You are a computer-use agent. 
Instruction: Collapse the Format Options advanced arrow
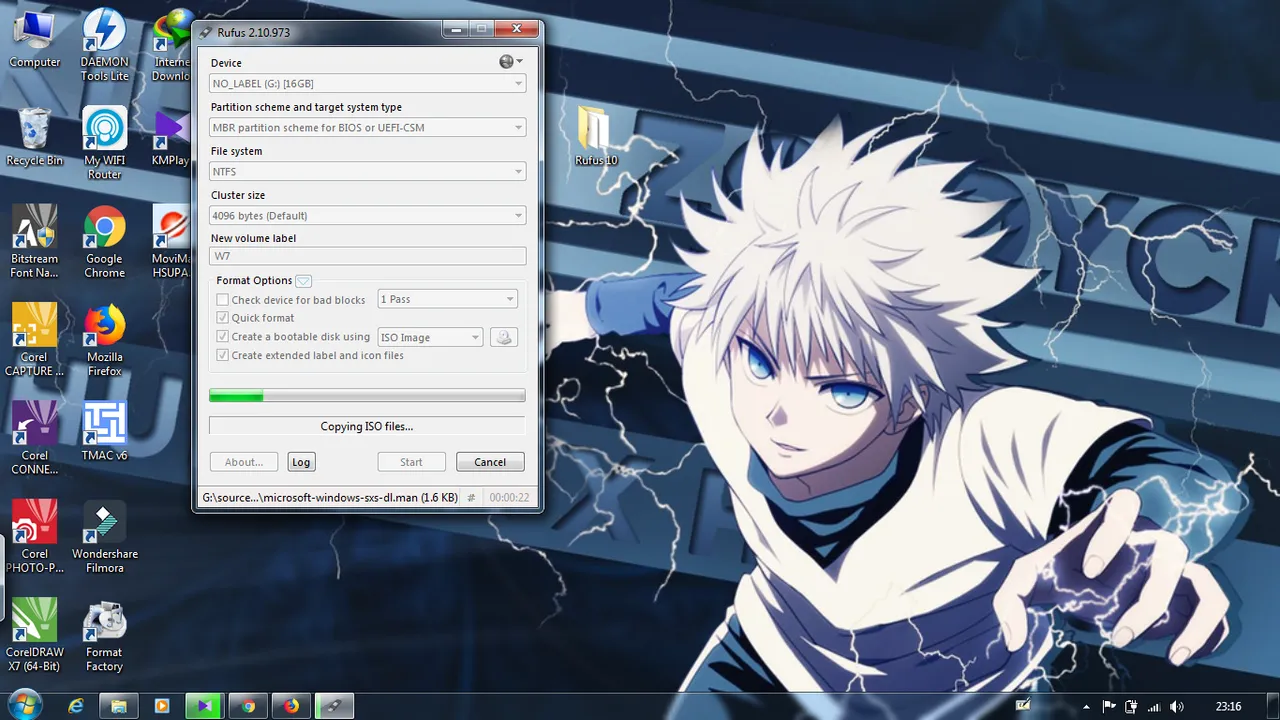304,281
